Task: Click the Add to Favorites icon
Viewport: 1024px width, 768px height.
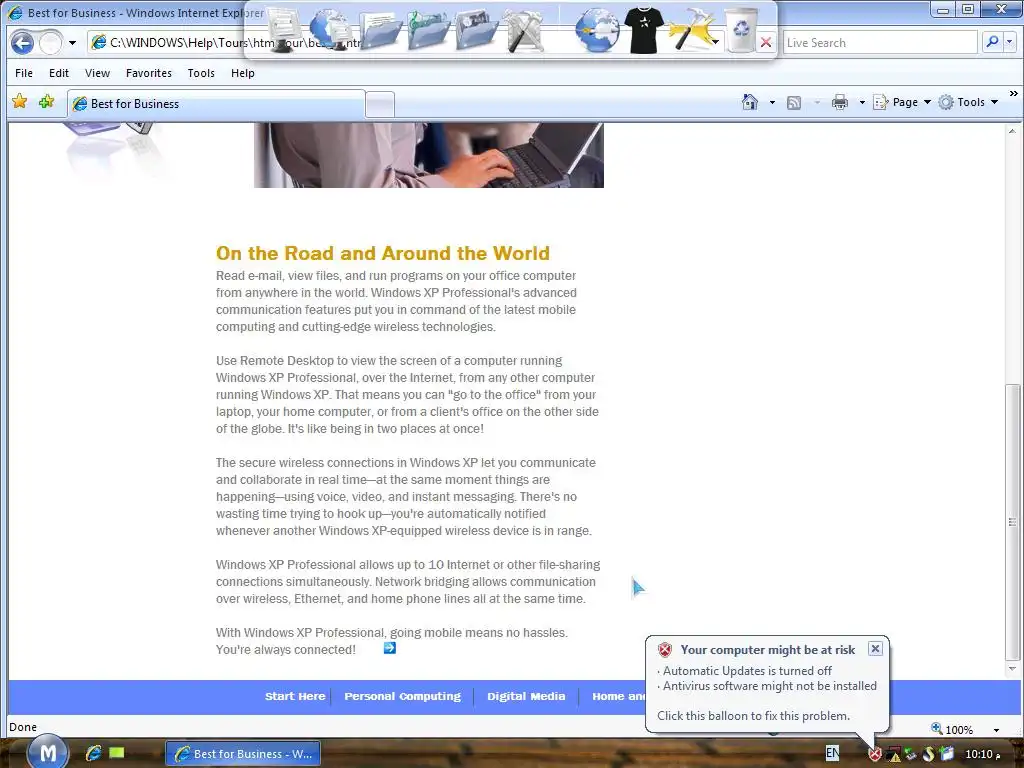Action: (x=46, y=102)
